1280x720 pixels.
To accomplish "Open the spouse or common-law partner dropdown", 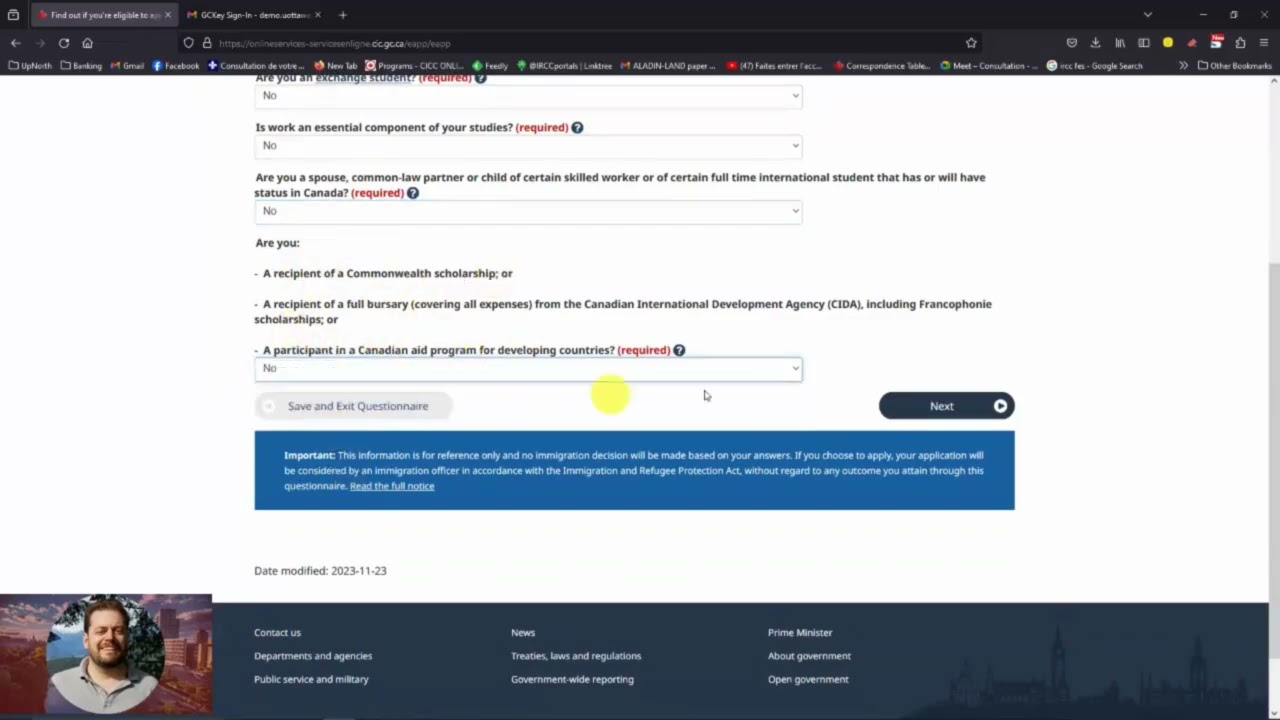I will 528,211.
